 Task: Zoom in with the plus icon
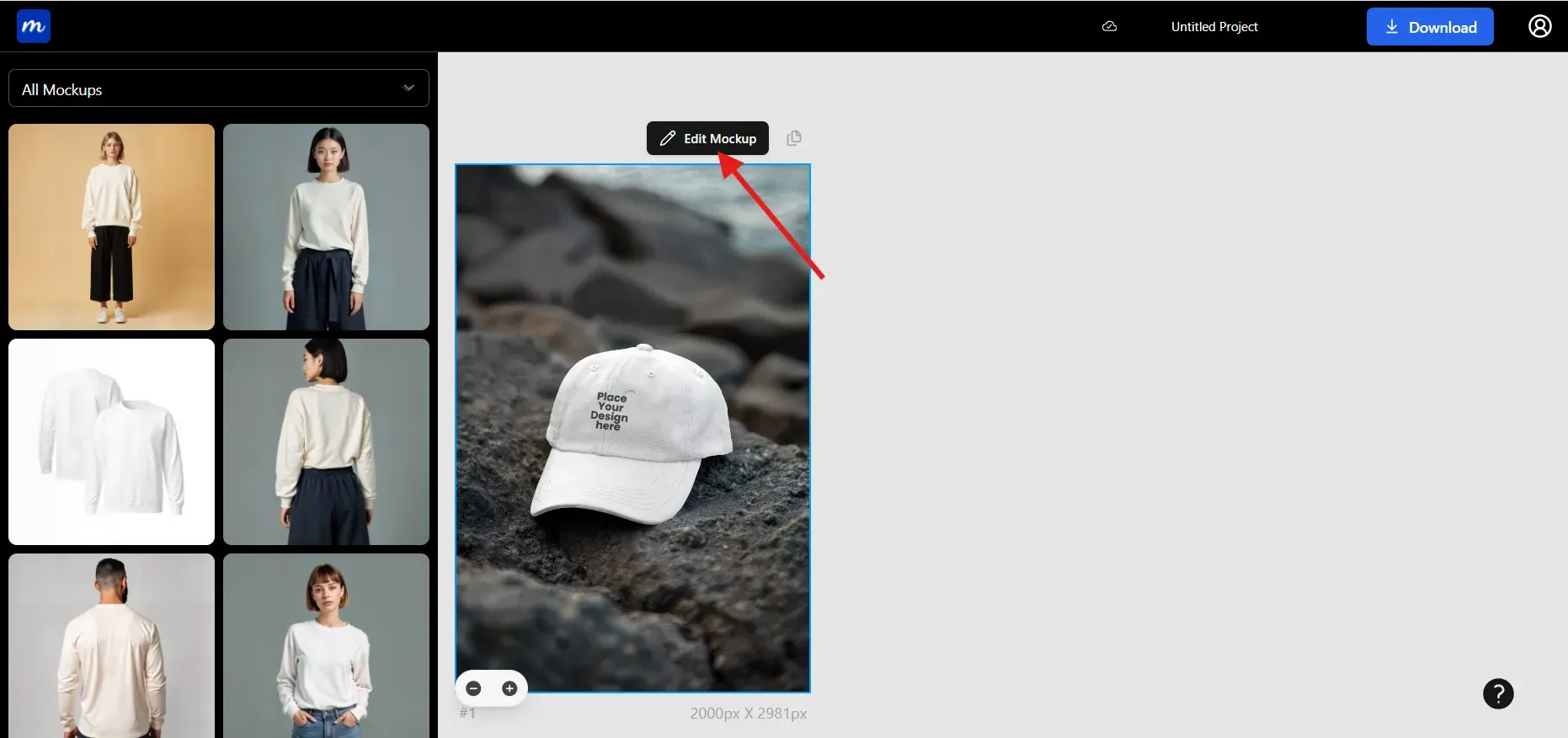pos(509,688)
